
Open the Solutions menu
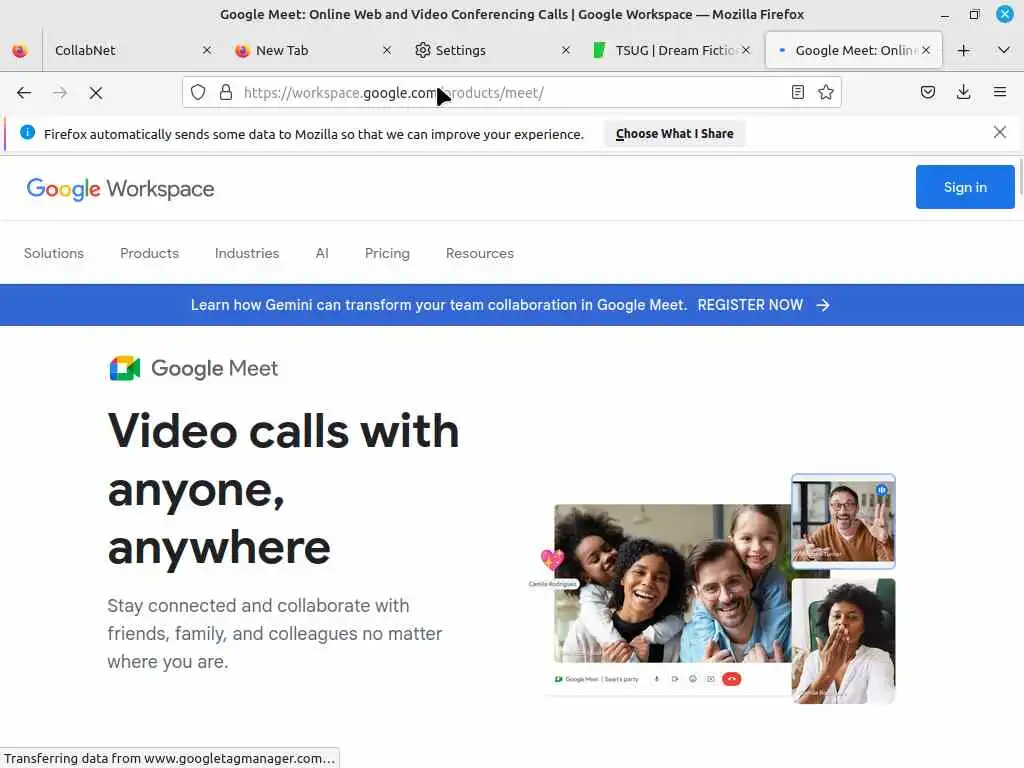click(x=54, y=253)
